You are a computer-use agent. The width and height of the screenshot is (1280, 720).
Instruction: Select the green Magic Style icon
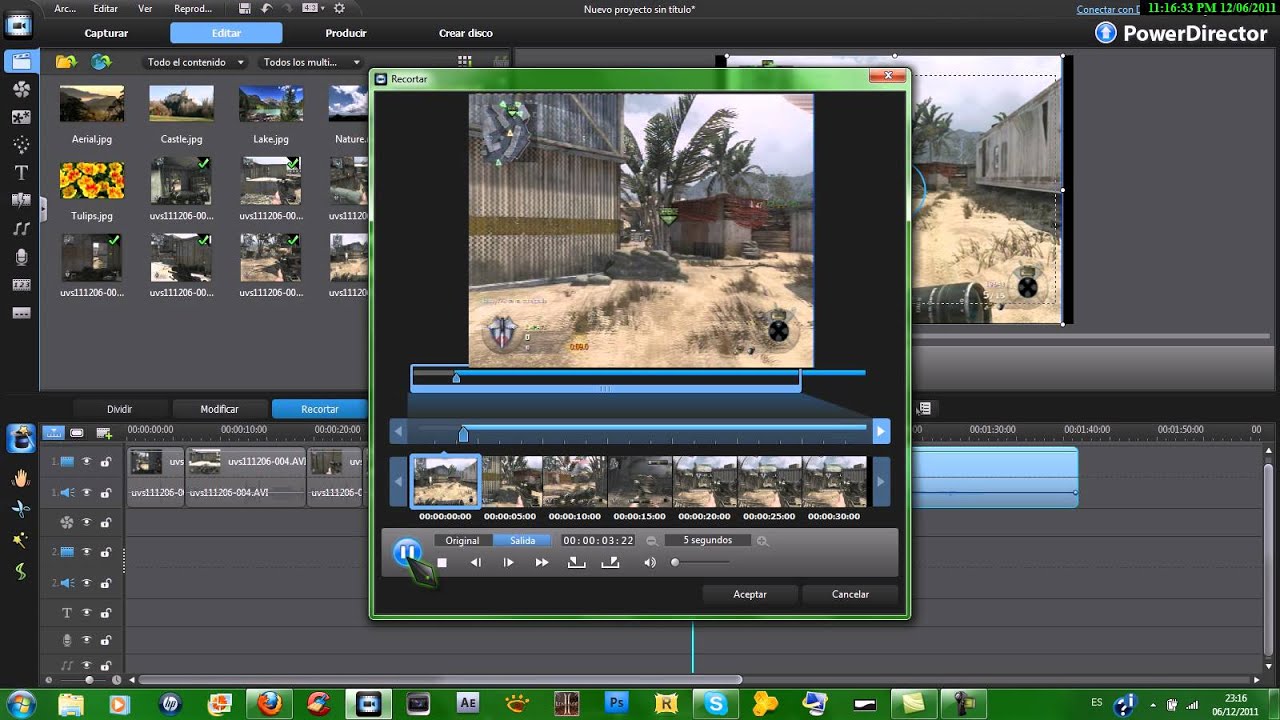coord(20,572)
